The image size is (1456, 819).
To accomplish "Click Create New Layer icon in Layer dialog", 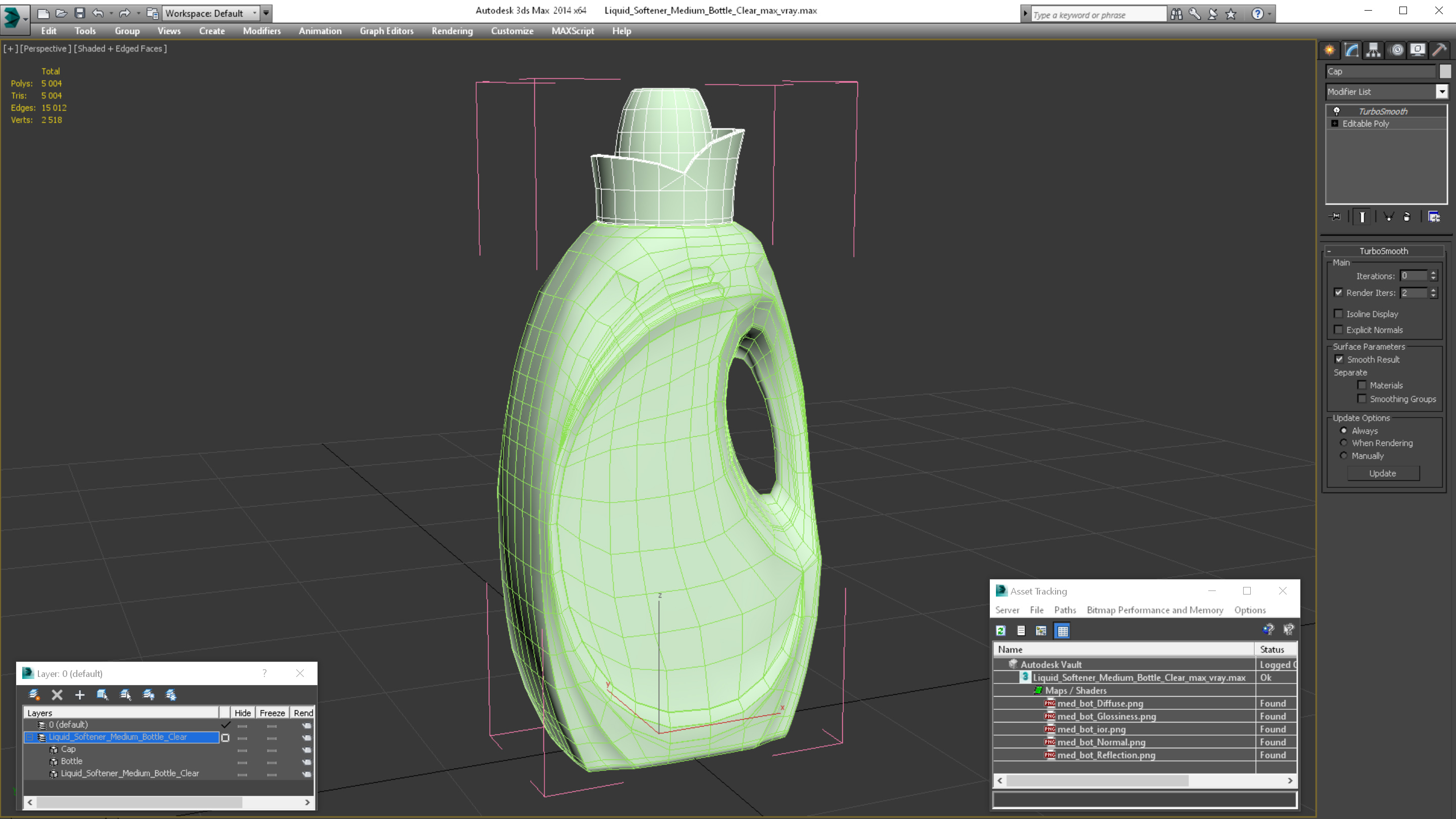I will (34, 695).
